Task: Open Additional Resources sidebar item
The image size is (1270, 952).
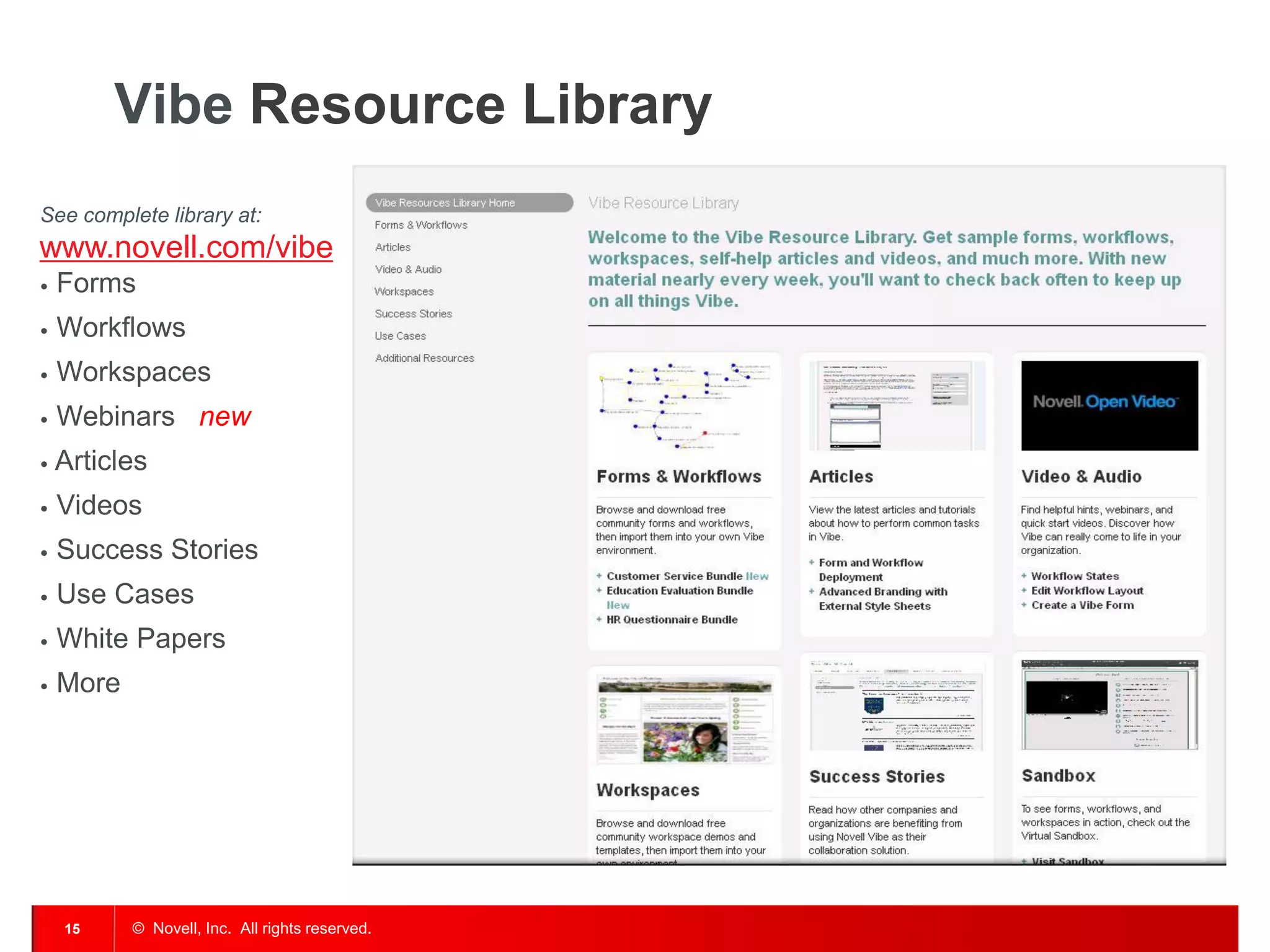Action: coord(424,358)
